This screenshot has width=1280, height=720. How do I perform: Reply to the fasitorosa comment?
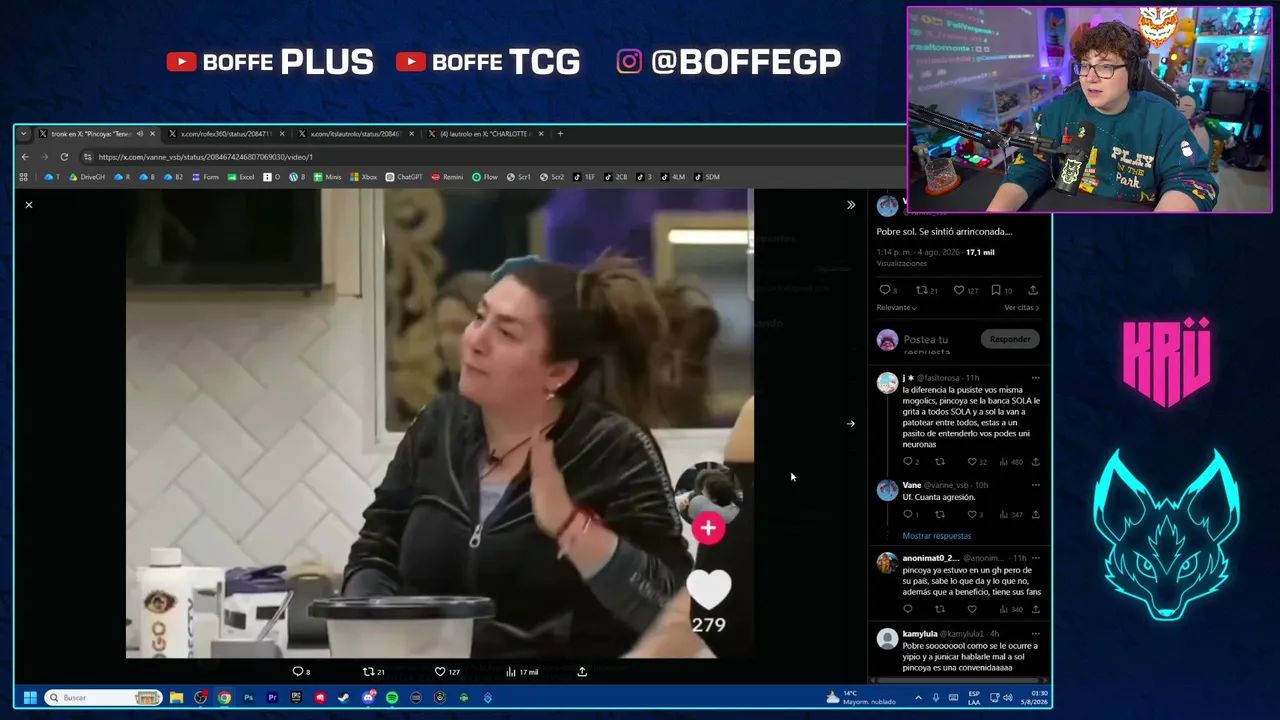click(908, 462)
